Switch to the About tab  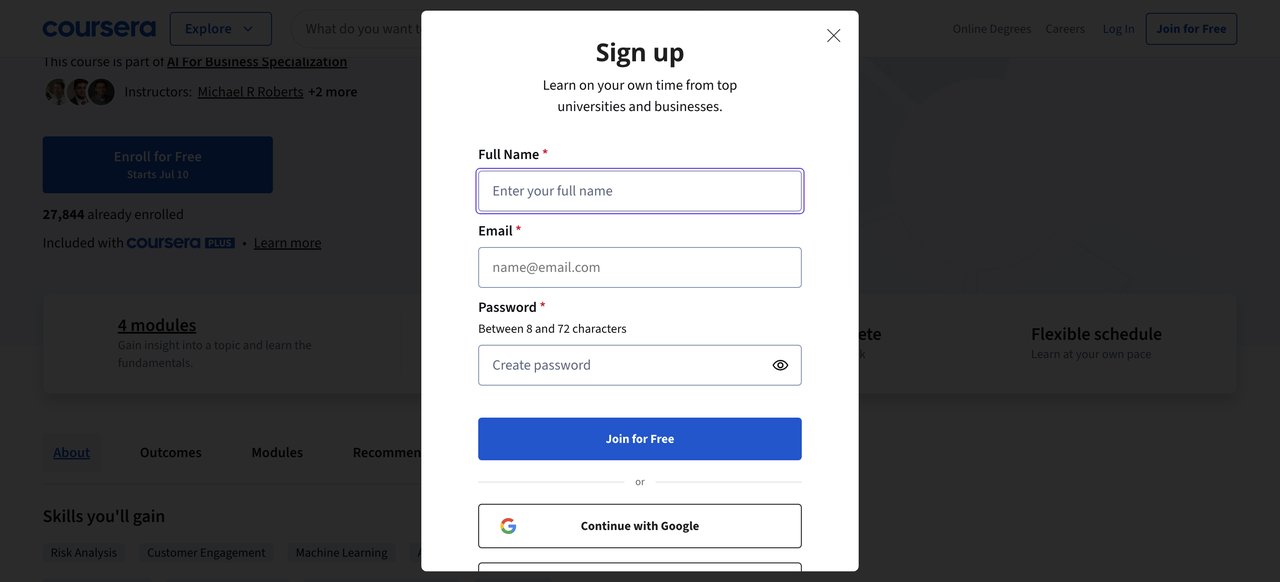pos(72,453)
